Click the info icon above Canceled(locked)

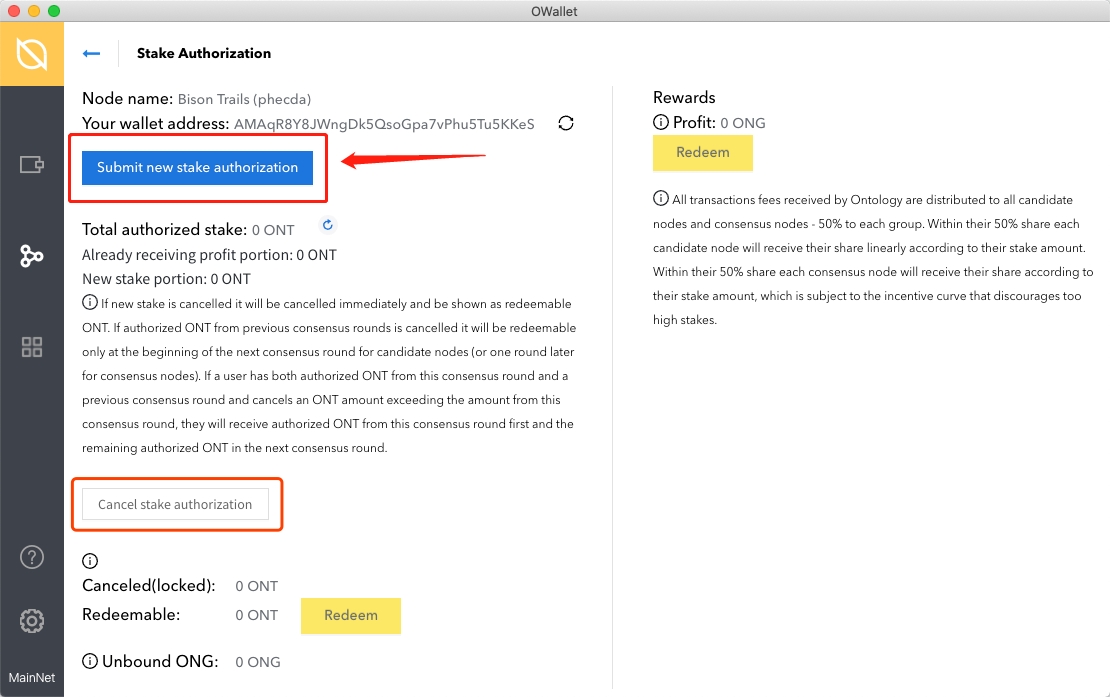[90, 561]
